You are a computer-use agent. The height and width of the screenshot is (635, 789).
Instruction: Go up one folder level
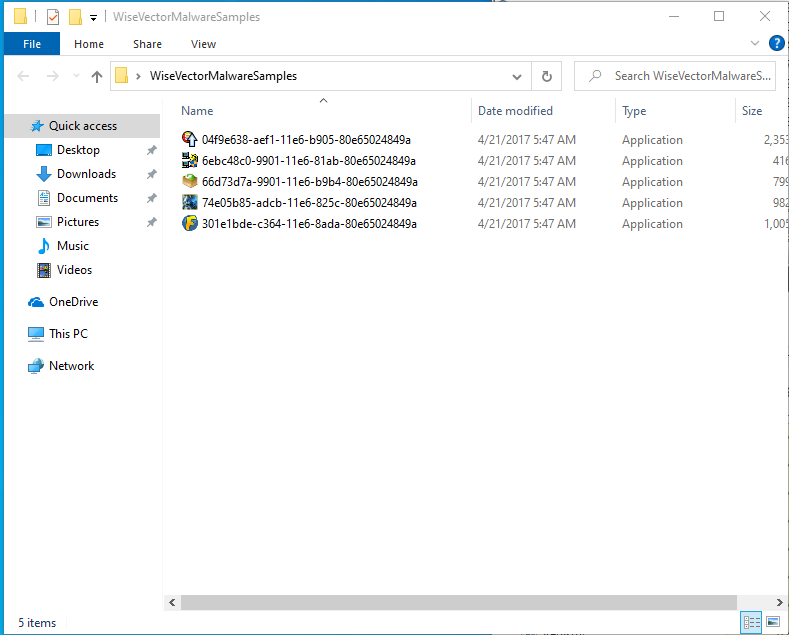[x=97, y=76]
